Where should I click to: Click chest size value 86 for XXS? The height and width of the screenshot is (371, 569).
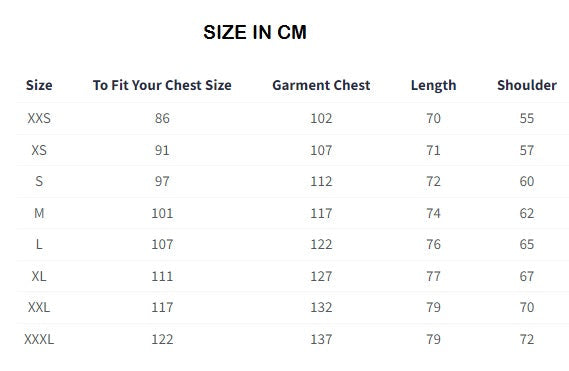162,118
